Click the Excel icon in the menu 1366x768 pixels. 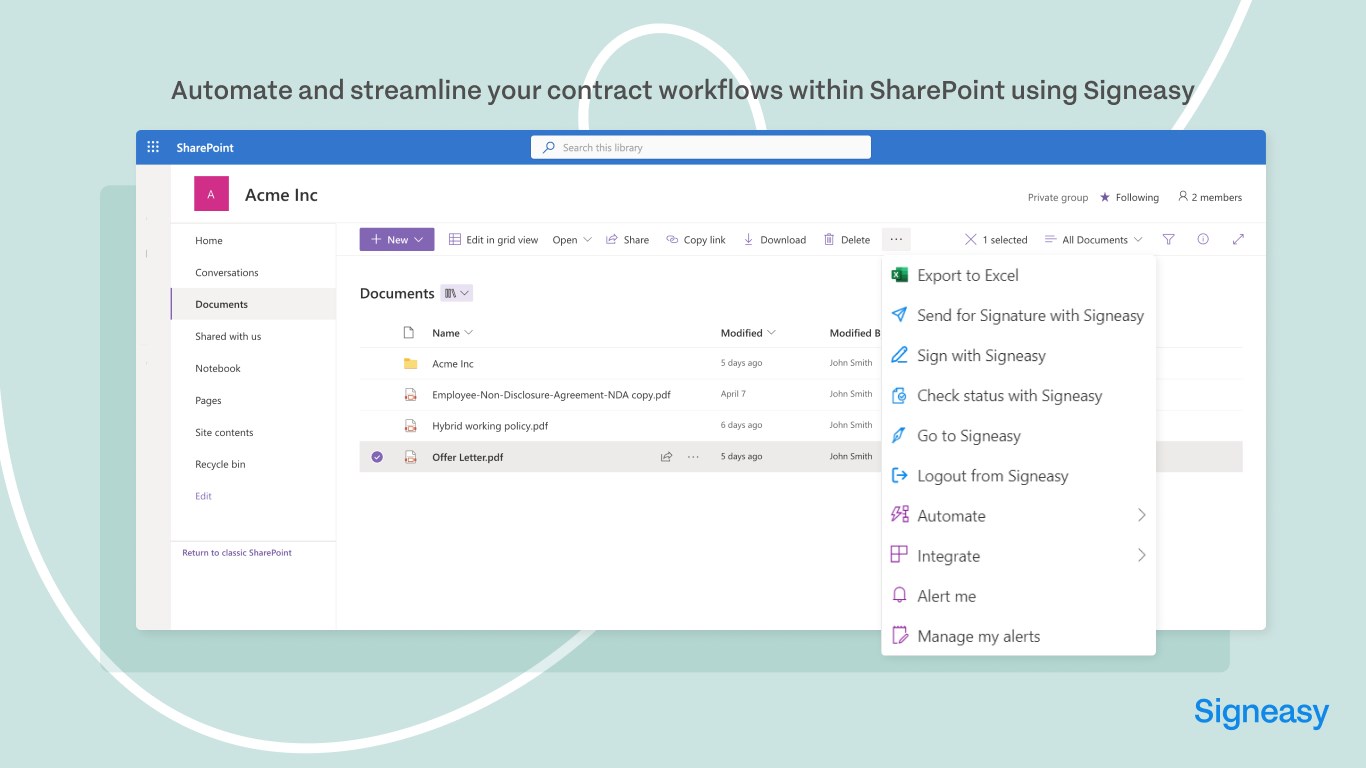tap(899, 275)
